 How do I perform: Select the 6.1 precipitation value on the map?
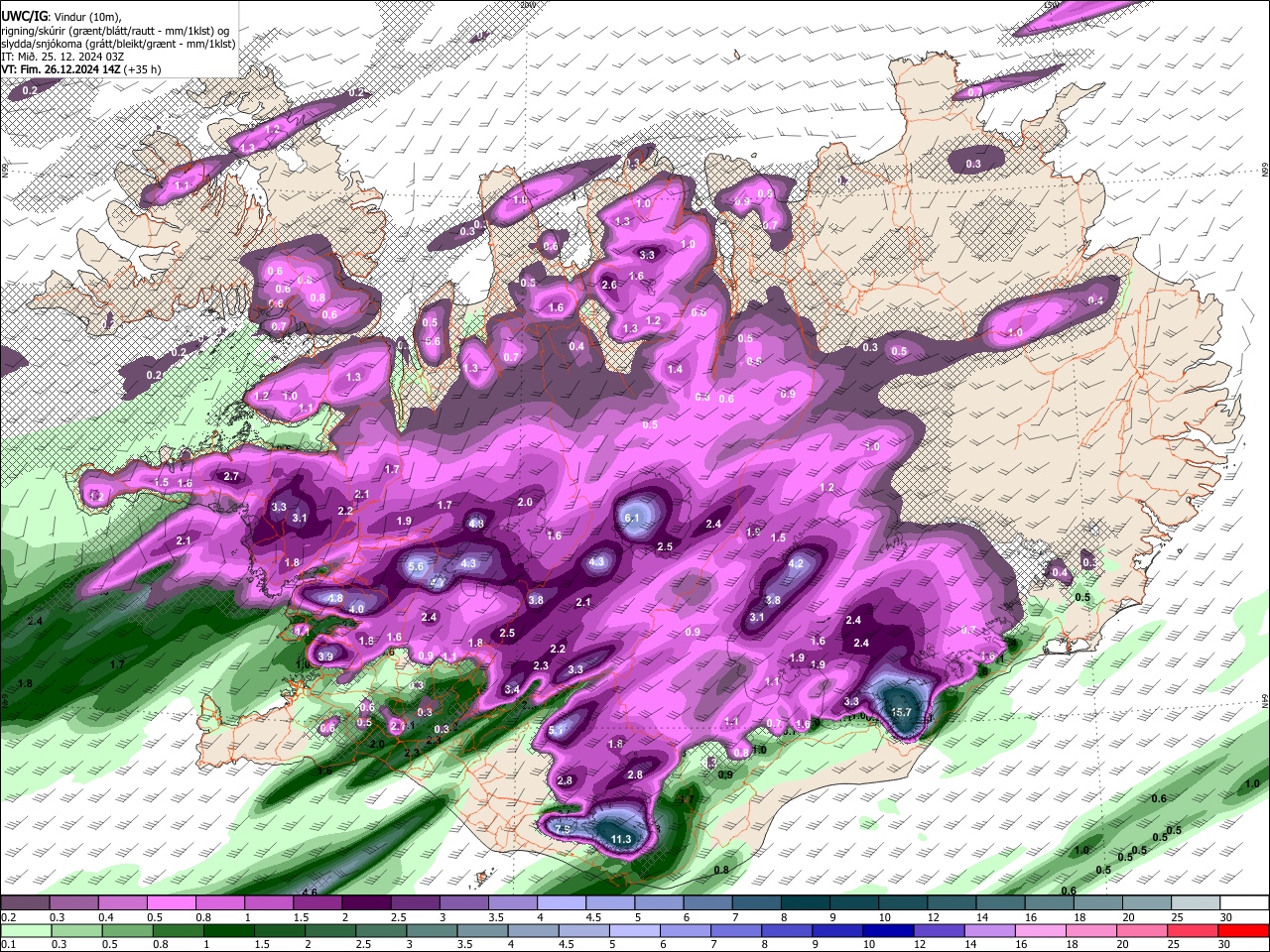[632, 518]
